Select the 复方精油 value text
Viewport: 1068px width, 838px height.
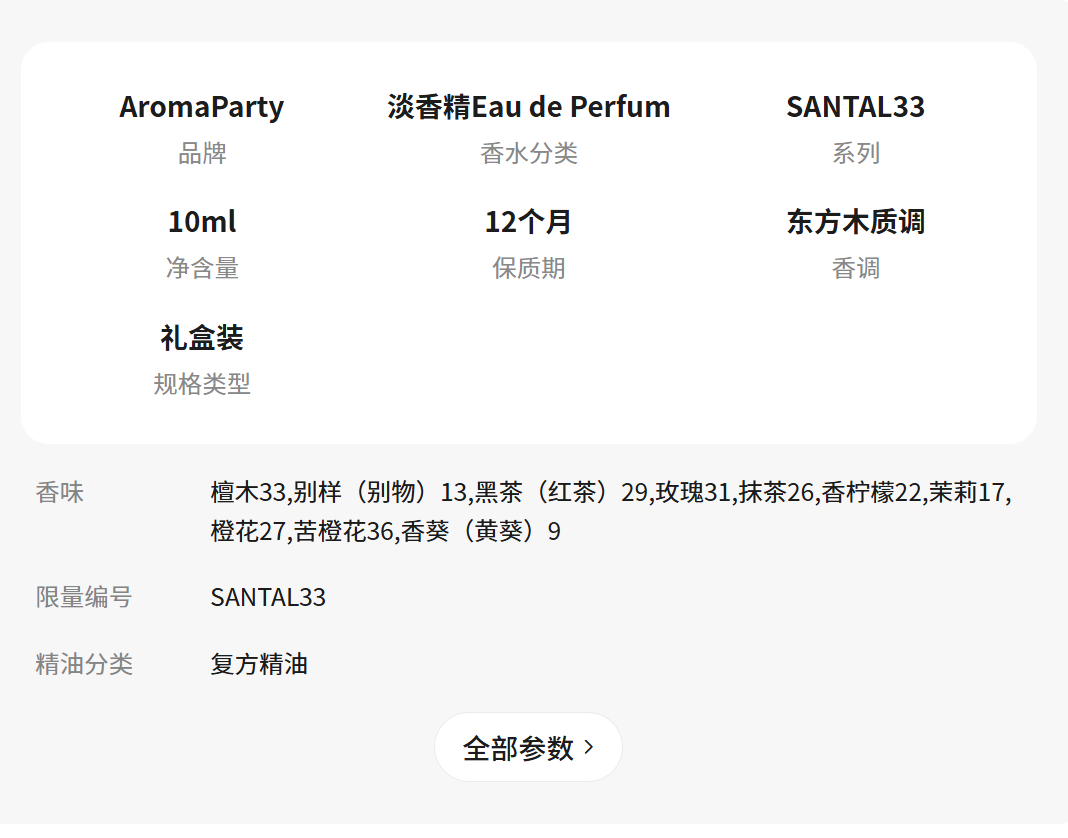(259, 664)
